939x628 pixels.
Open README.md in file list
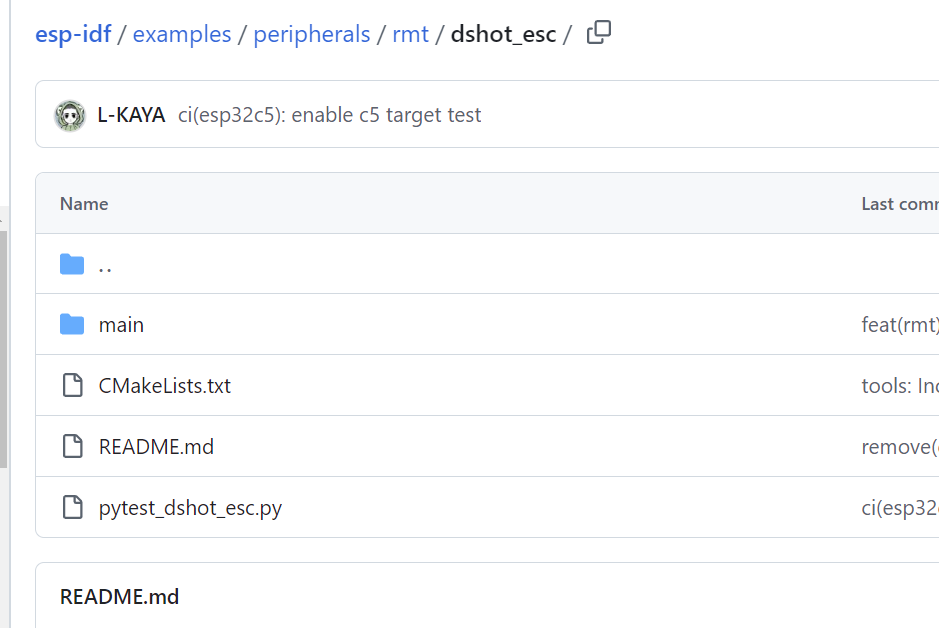[x=156, y=447]
